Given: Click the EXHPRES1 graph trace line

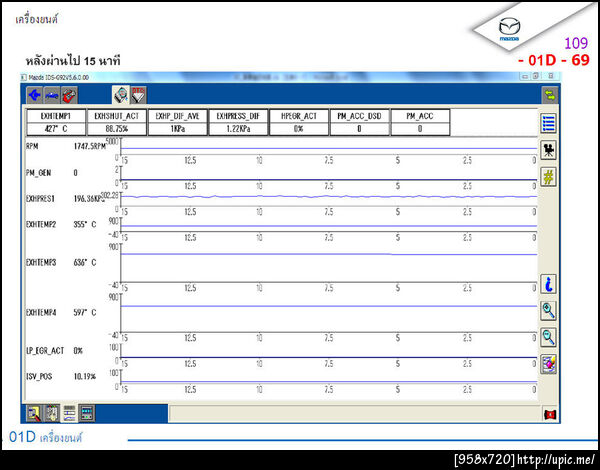Looking at the screenshot, I should 329,197.
